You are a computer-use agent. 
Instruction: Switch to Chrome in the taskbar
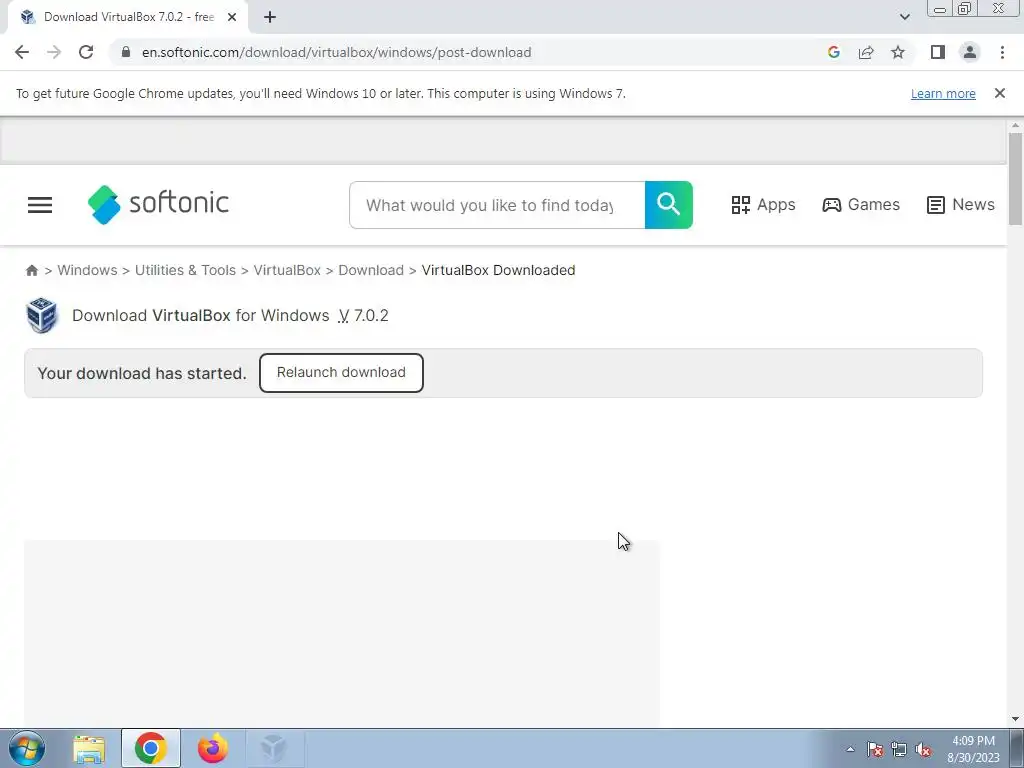[x=151, y=748]
